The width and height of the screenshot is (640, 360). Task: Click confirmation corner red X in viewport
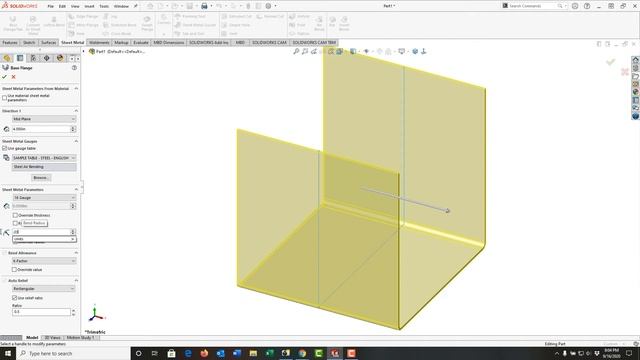pos(624,72)
